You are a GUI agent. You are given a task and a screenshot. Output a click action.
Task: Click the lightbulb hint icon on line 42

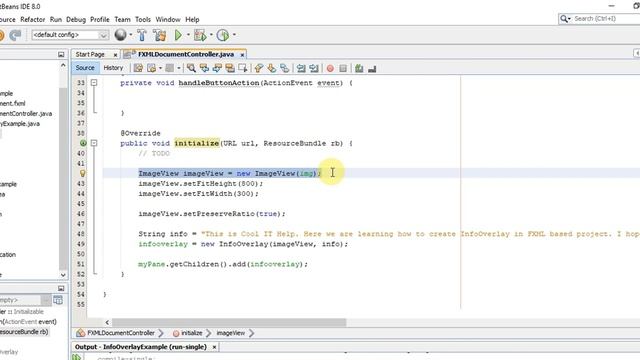click(x=83, y=173)
